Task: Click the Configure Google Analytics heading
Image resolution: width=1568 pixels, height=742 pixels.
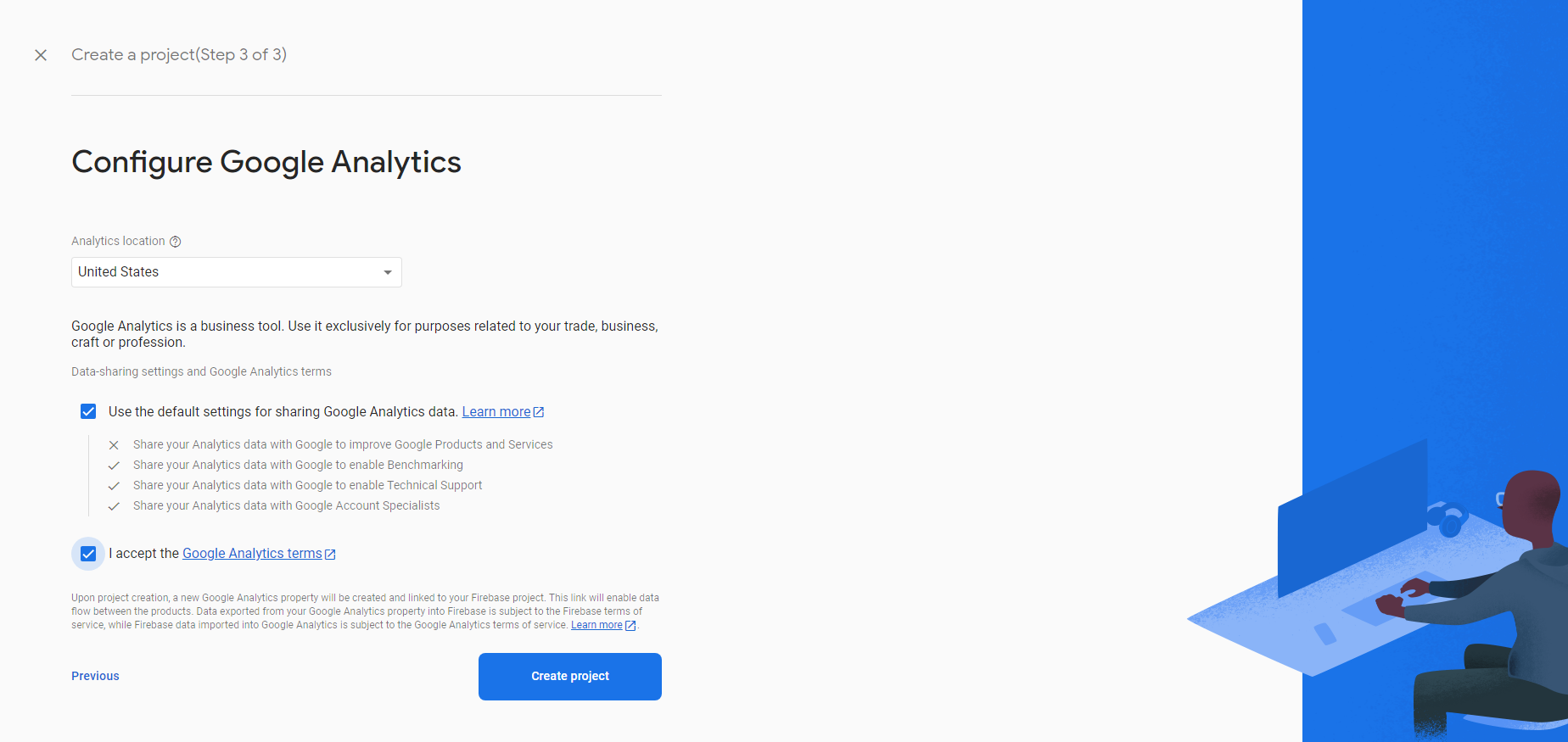Action: [266, 162]
